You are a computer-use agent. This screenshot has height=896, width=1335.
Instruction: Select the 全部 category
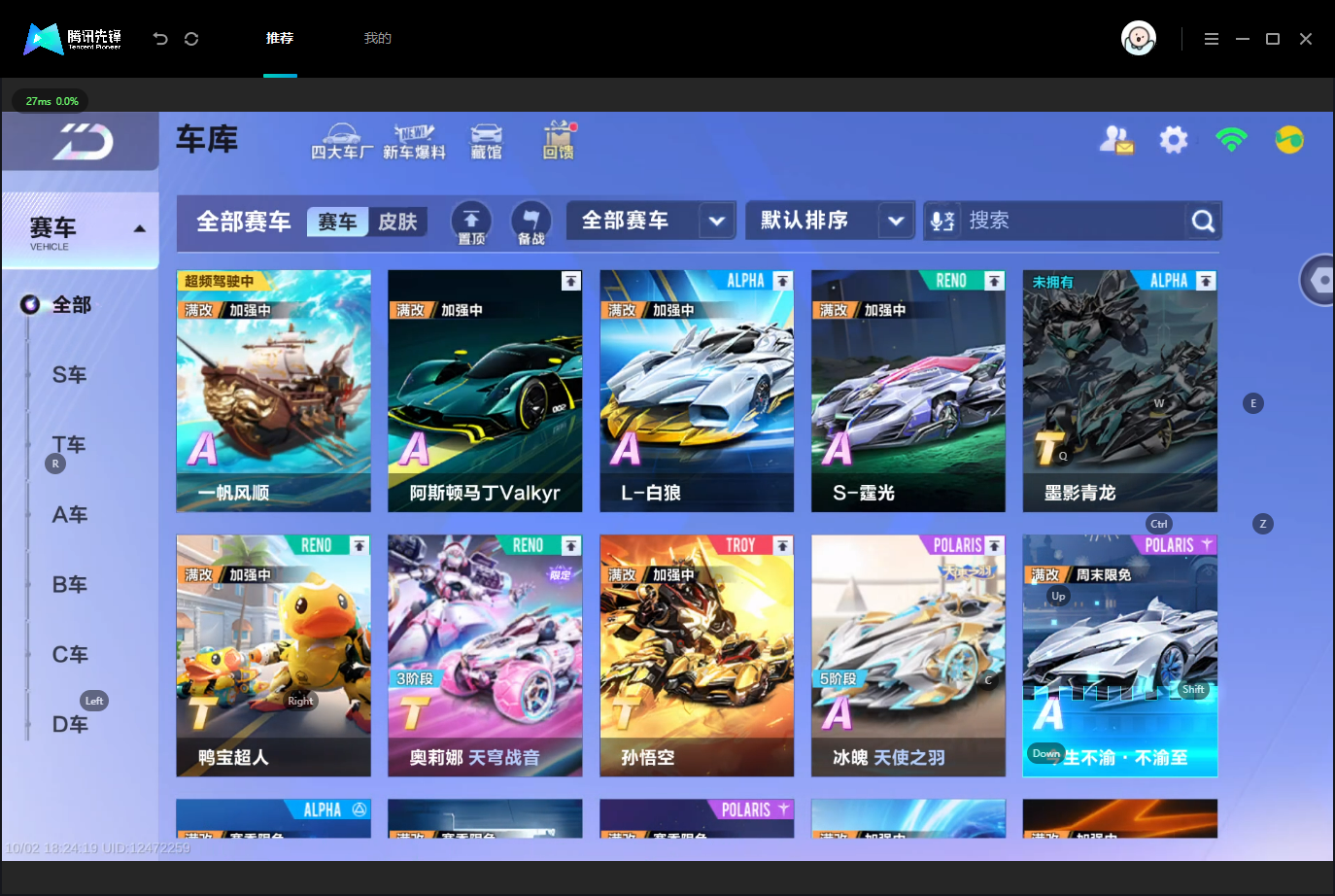click(71, 305)
